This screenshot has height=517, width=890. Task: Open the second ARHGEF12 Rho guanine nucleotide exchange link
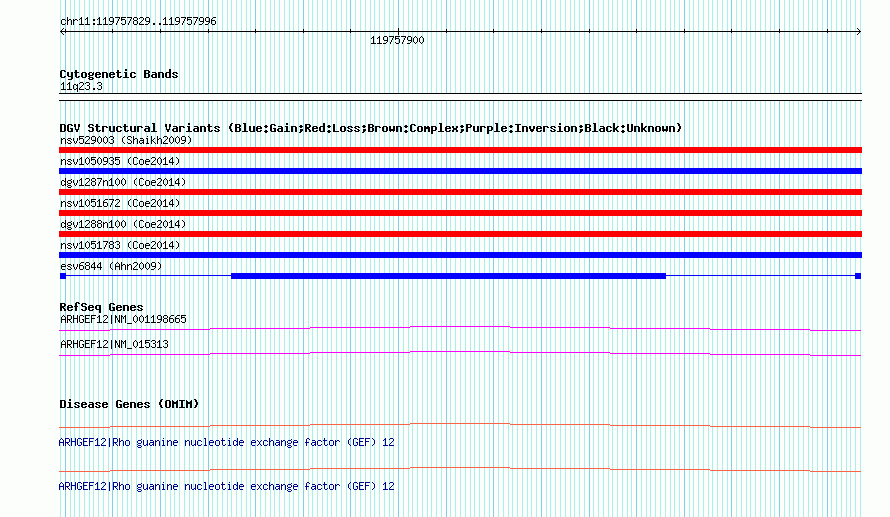click(226, 486)
